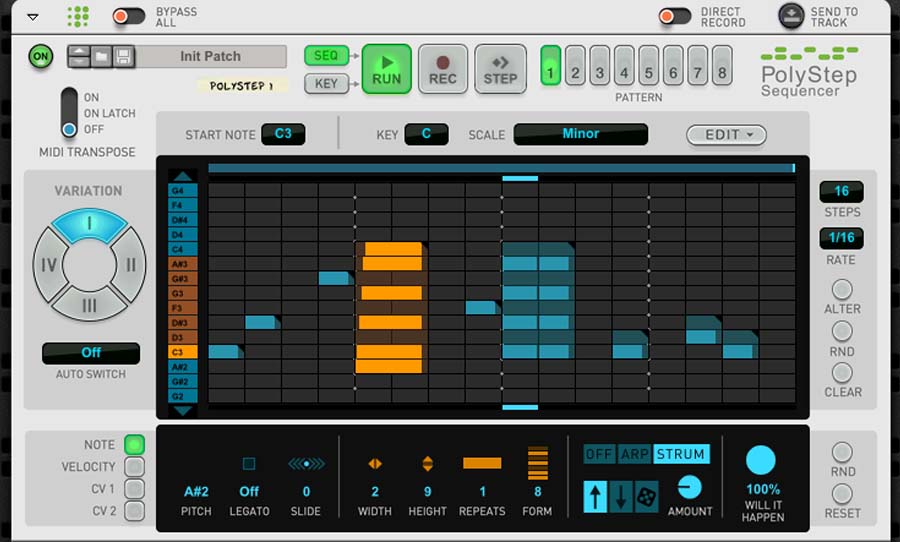Select pattern 2
This screenshot has width=900, height=542.
575,66
